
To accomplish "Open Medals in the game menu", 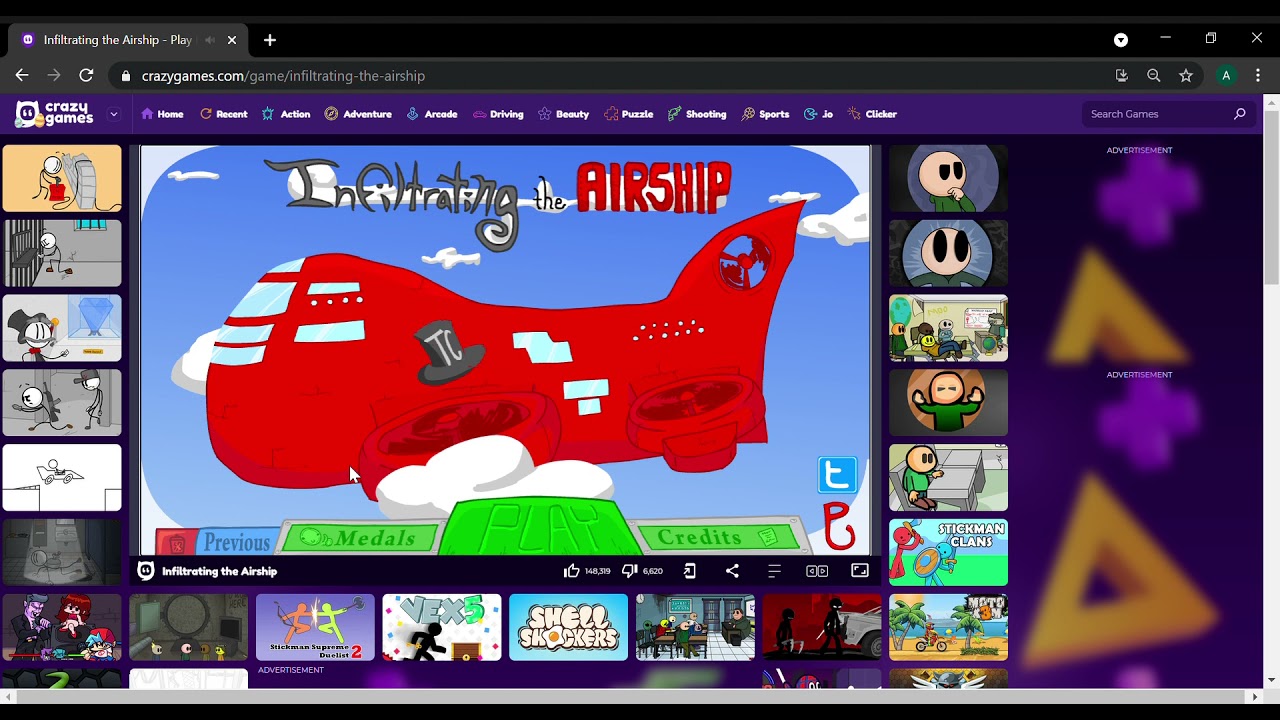I will tap(362, 538).
